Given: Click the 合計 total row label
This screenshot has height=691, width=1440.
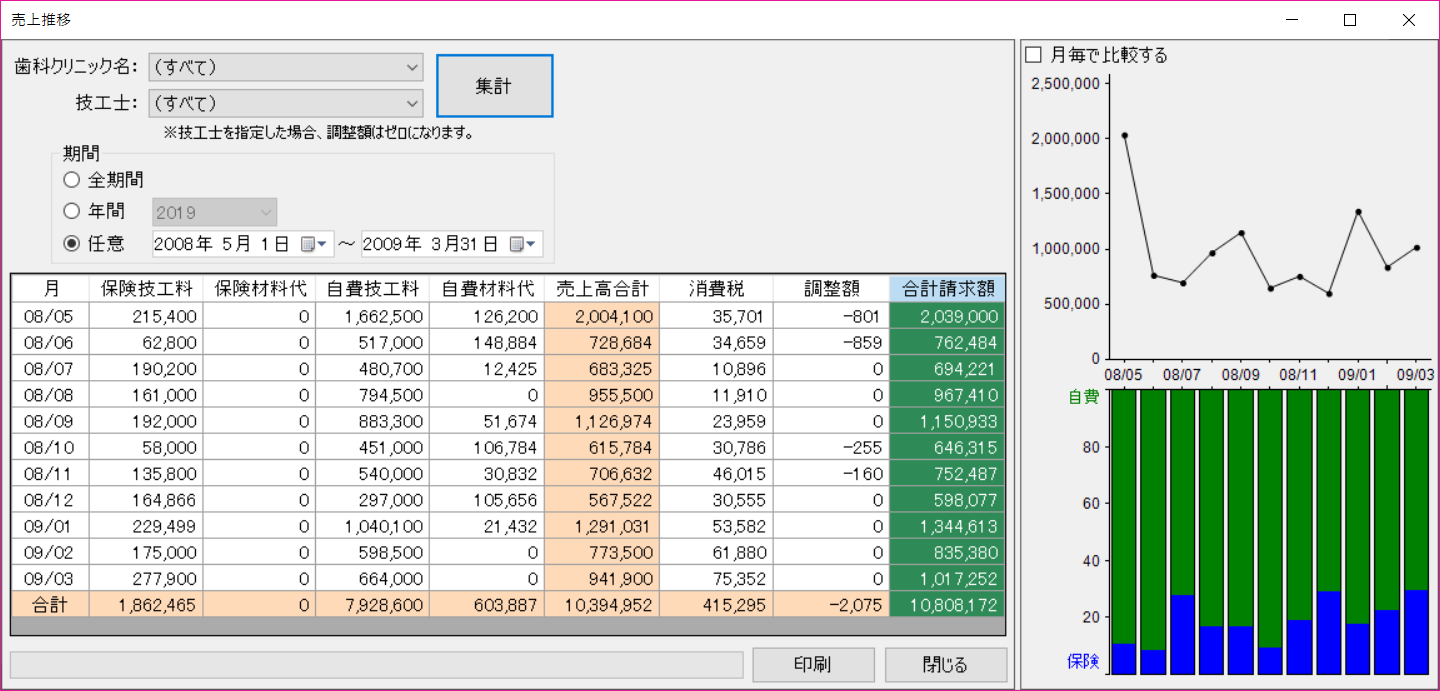Looking at the screenshot, I should point(50,604).
